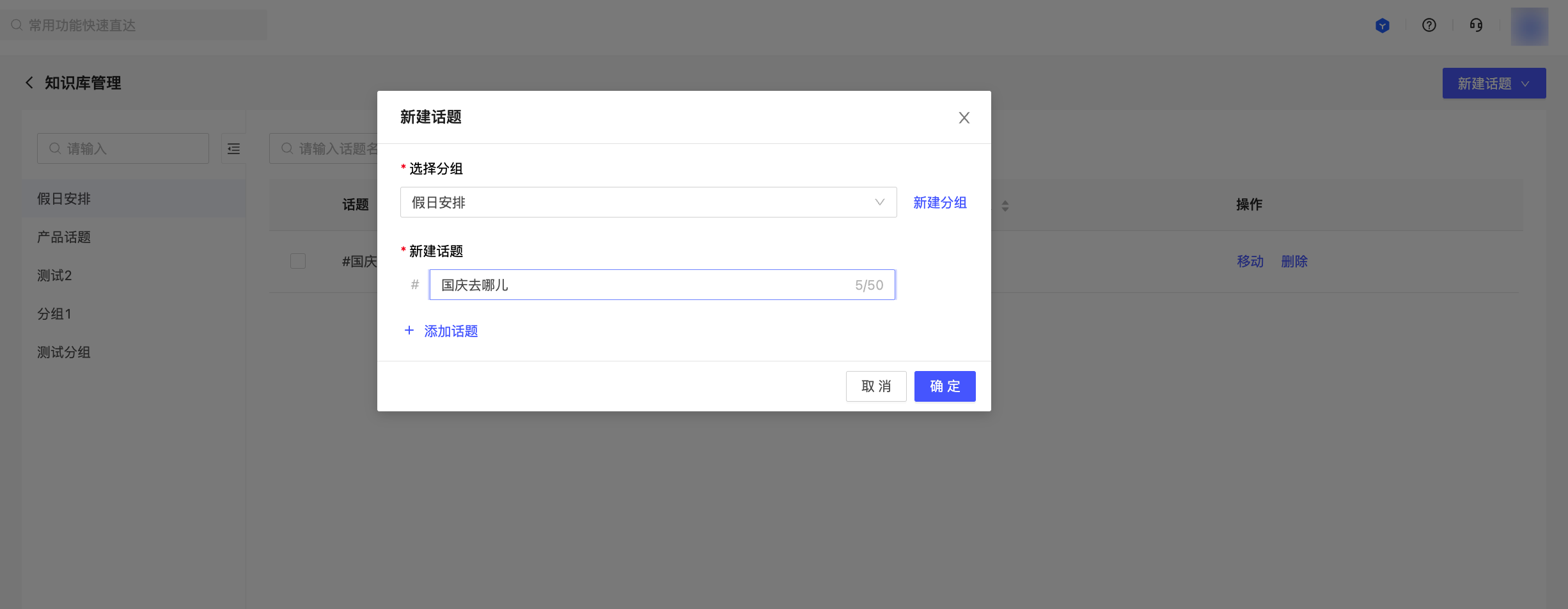Viewport: 1568px width, 609px height.
Task: Click 移动 in the topic row
Action: [x=1250, y=261]
